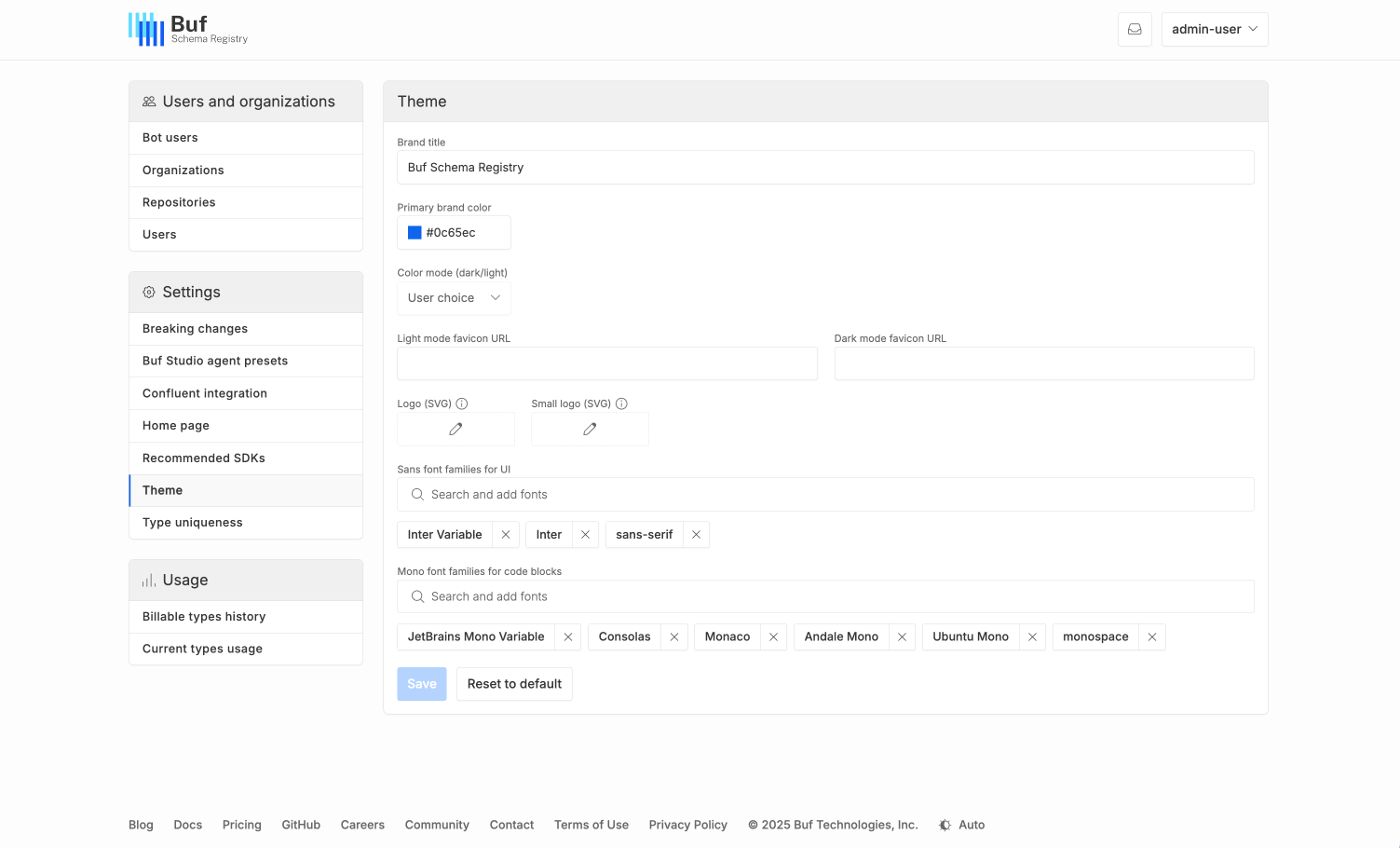Open the Privacy Policy link
This screenshot has width=1400, height=848.
(x=688, y=825)
